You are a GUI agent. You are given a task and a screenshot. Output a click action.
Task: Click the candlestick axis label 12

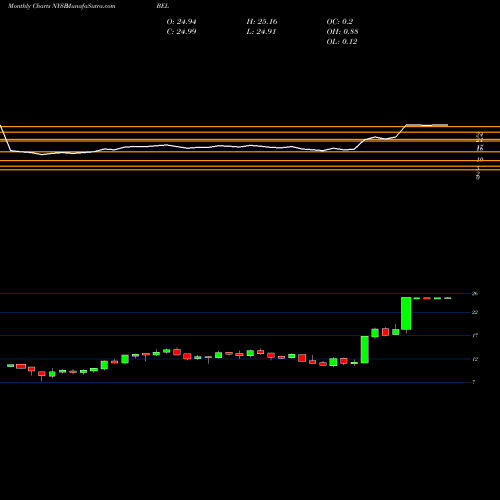pos(475,359)
